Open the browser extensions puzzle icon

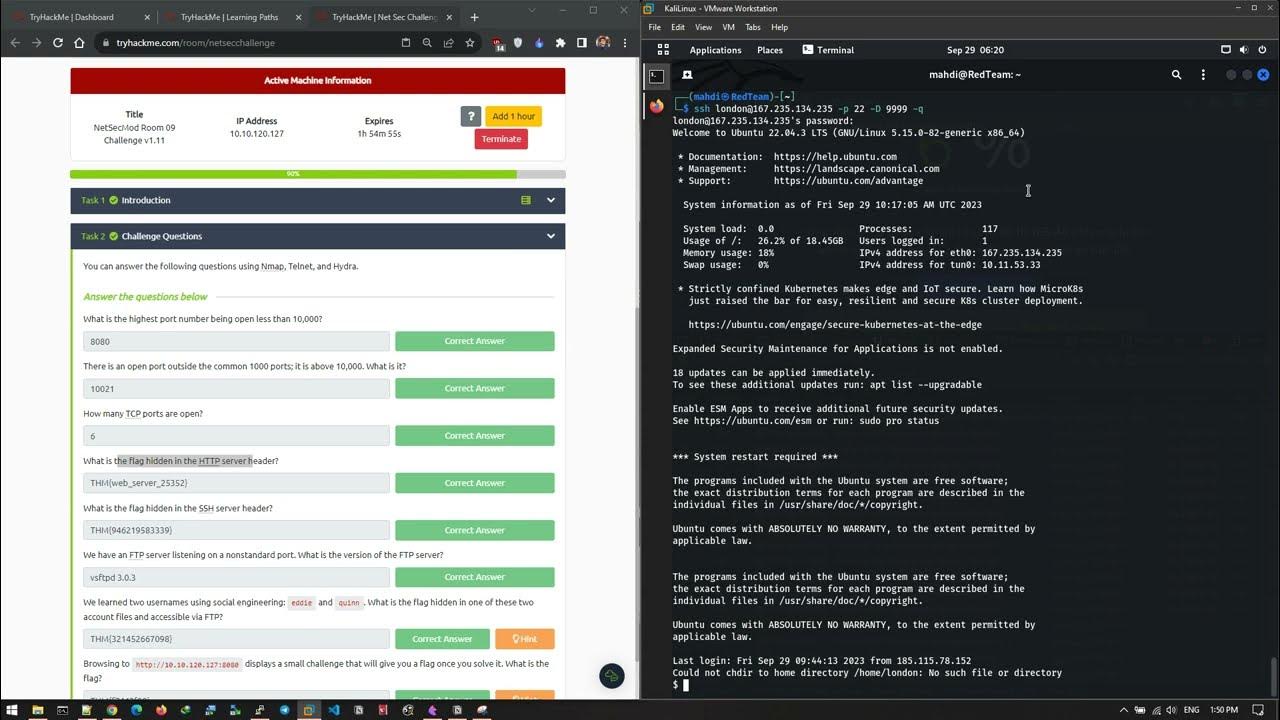pyautogui.click(x=560, y=43)
